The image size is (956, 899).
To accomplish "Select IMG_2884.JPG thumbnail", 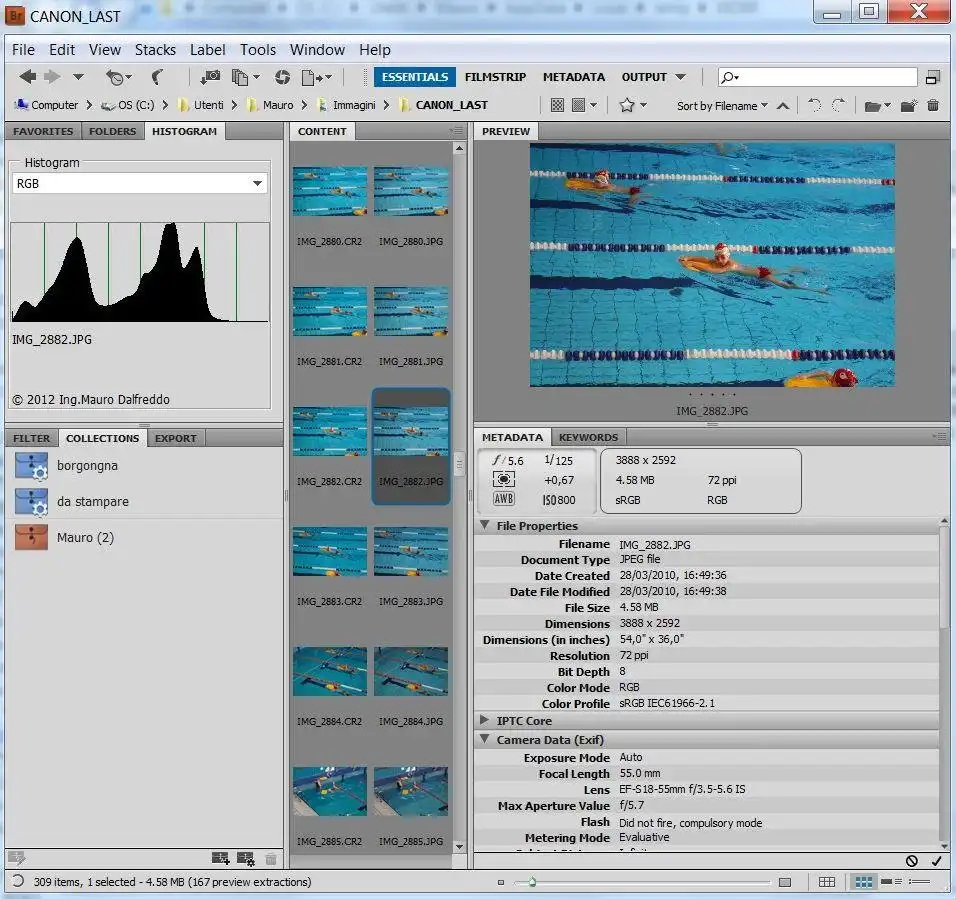I will click(x=411, y=671).
